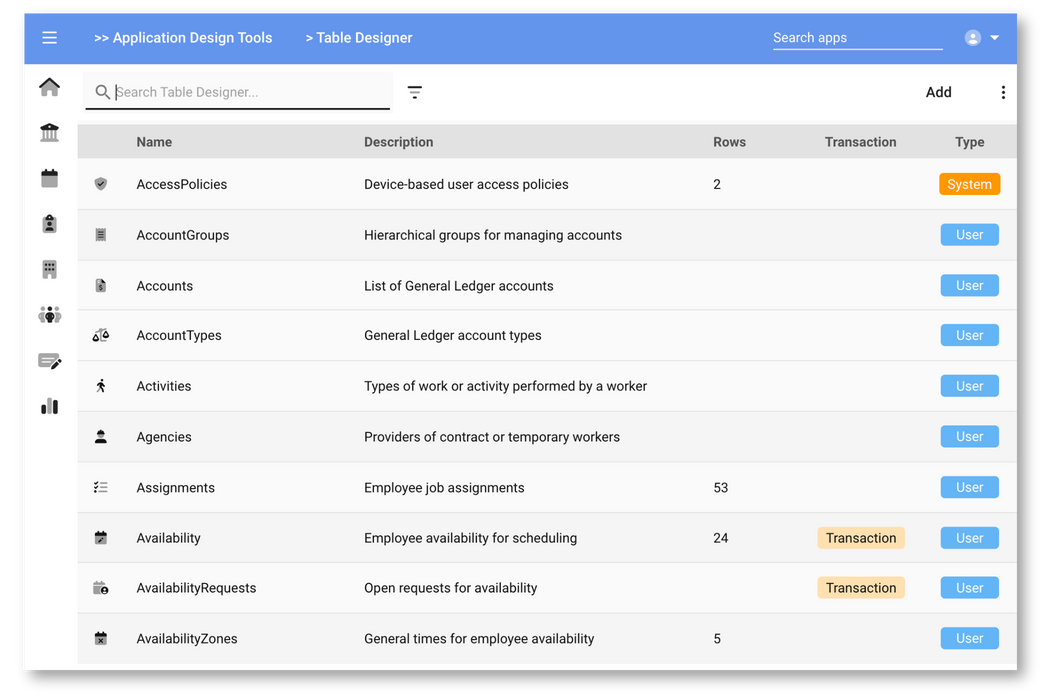The width and height of the screenshot is (1055, 698).
Task: Select the calendar icon in sidebar
Action: [x=49, y=178]
